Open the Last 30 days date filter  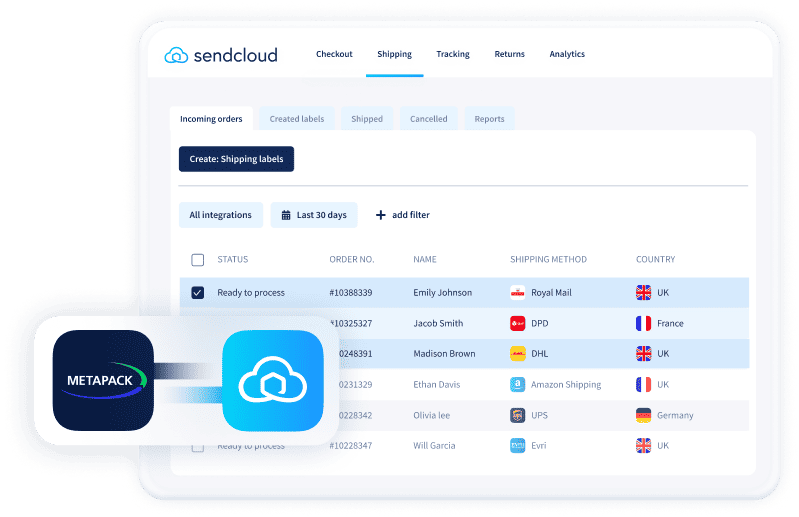pos(314,215)
